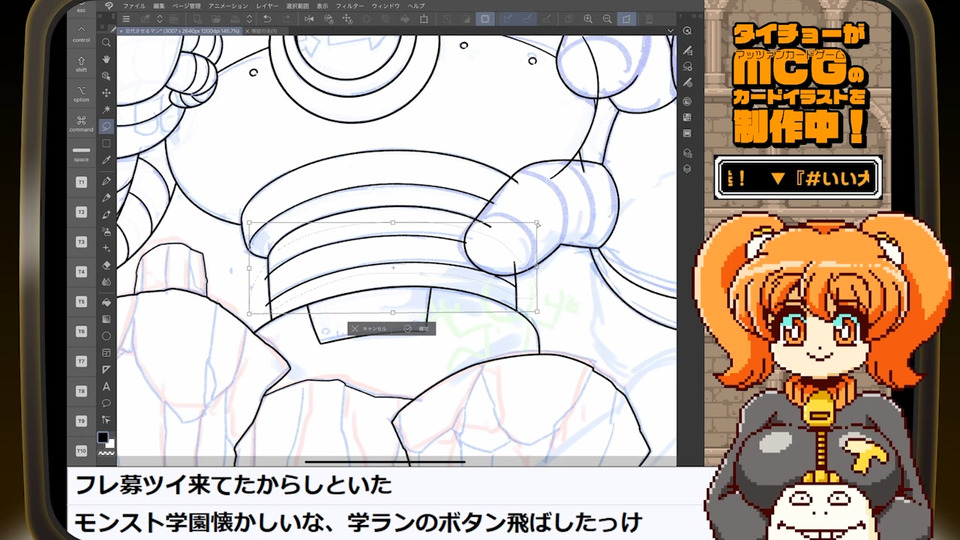Click Flip horizontal in command bar
The image size is (960, 540).
[x=309, y=19]
